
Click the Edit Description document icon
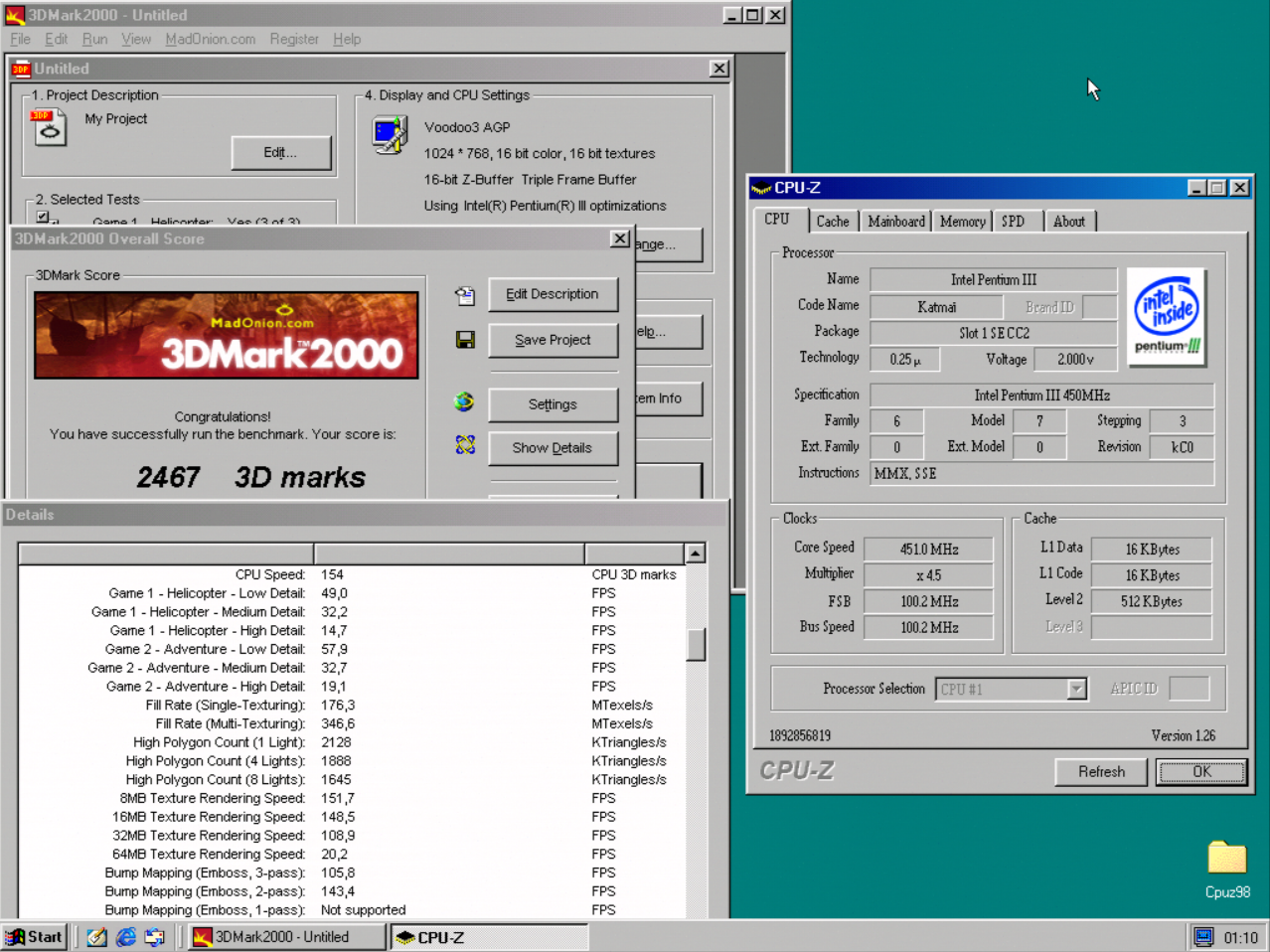[x=465, y=295]
